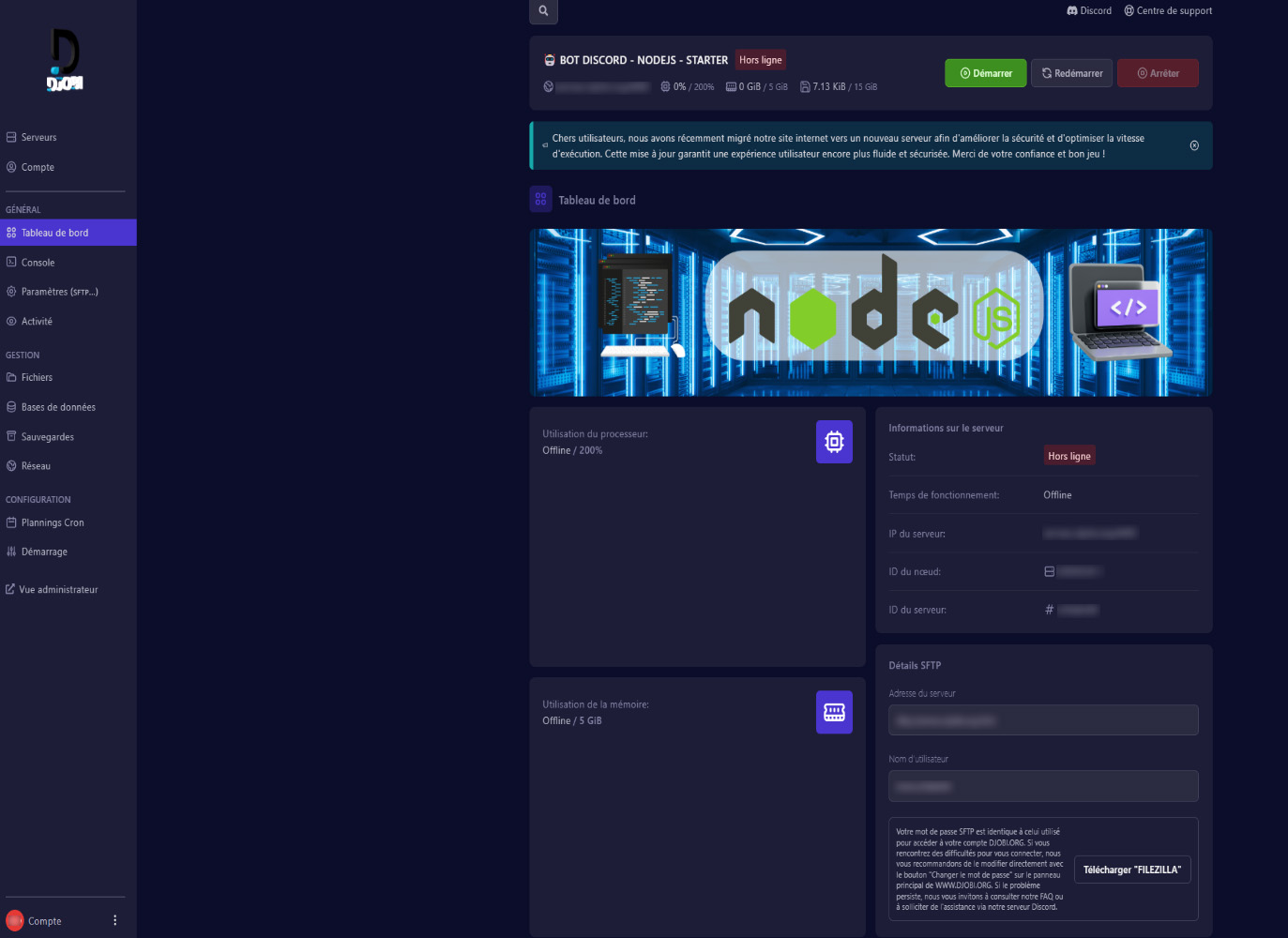Click the DJOBI logo
The width and height of the screenshot is (1288, 938).
click(65, 59)
